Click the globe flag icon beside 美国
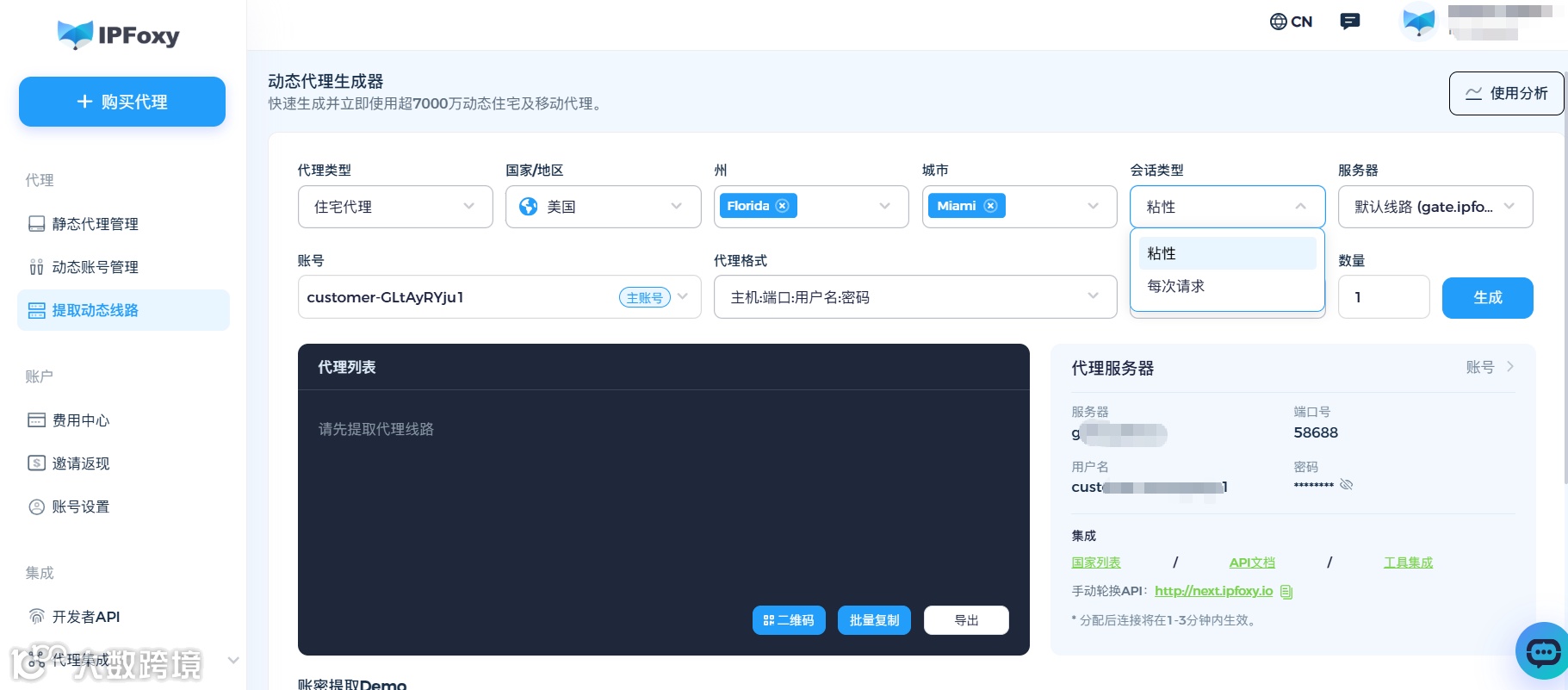1568x690 pixels. [529, 207]
